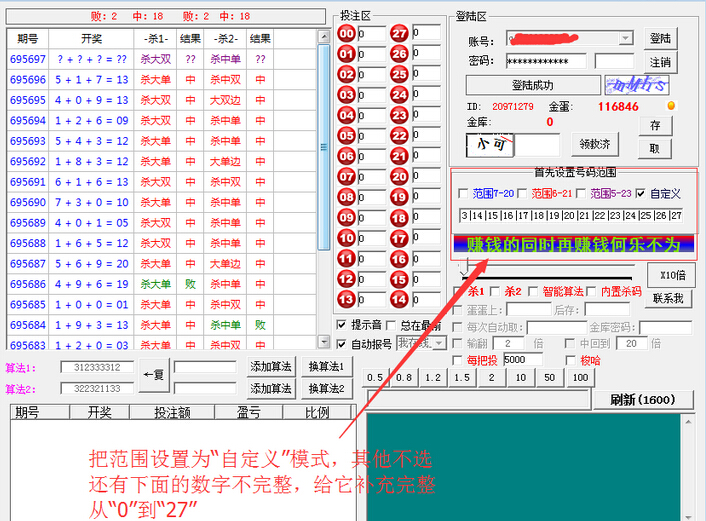Click red number ball 14
The image size is (706, 521).
pos(399,299)
